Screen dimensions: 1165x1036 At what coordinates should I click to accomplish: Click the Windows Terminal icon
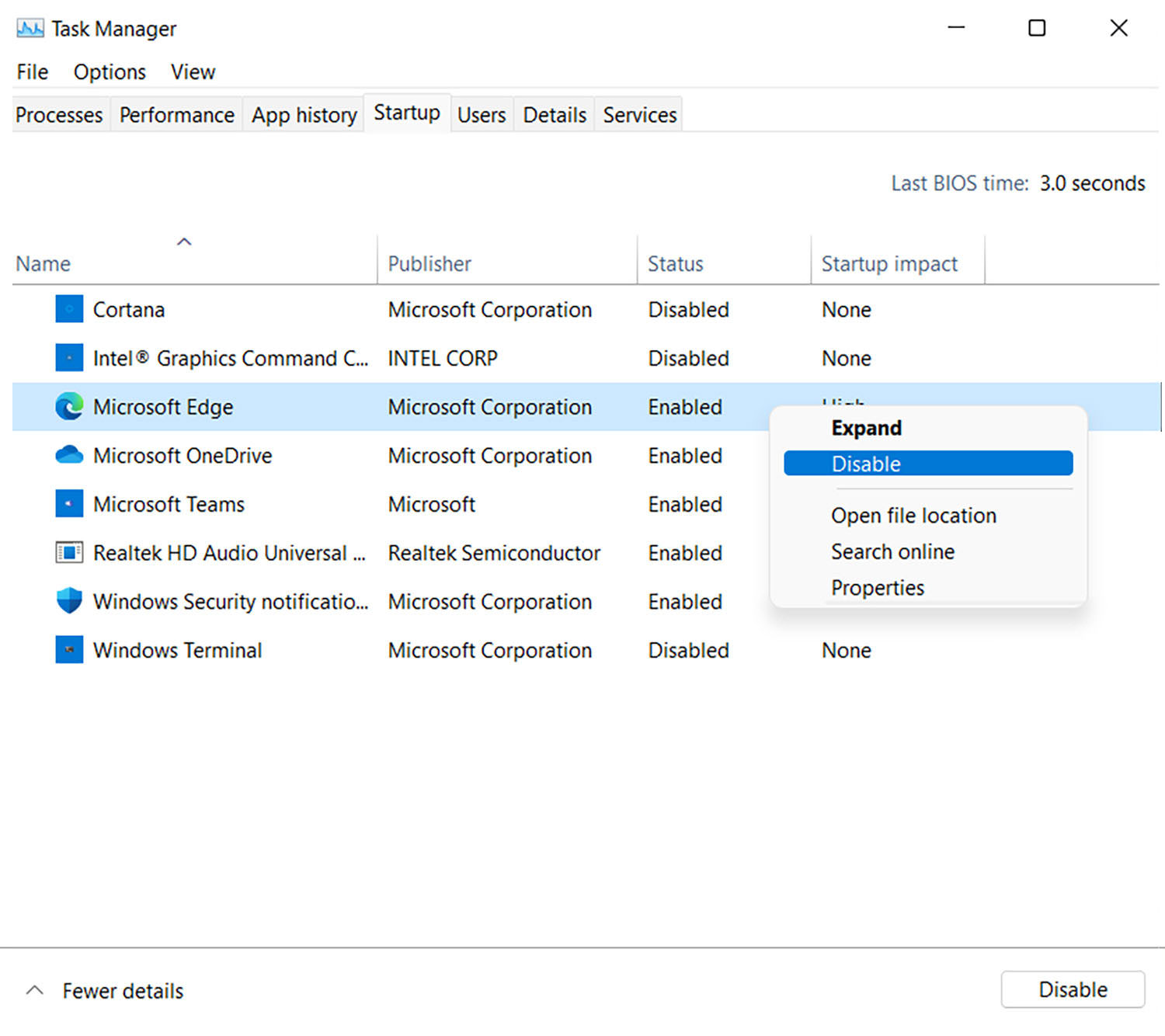coord(69,650)
